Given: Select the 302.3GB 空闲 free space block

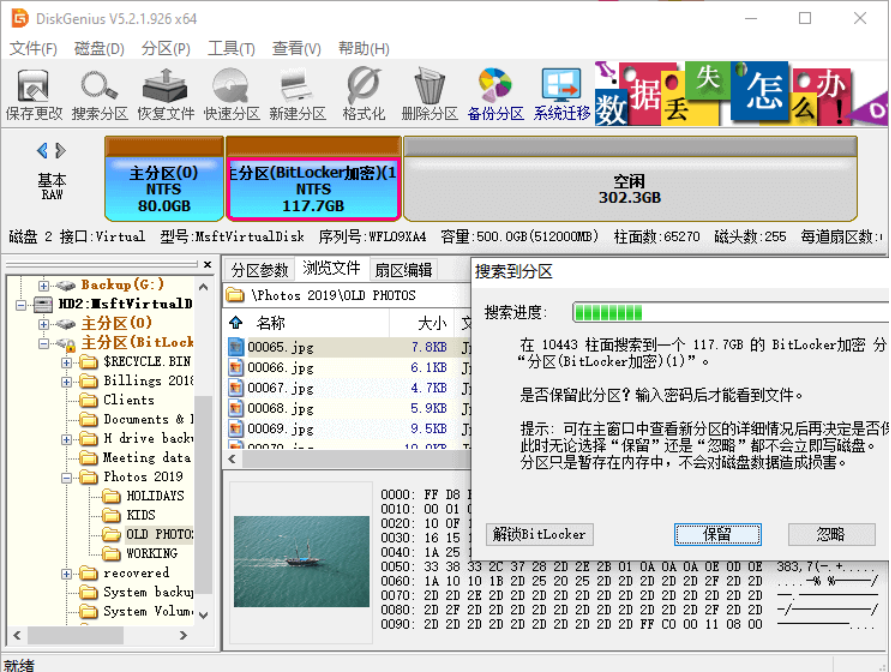Looking at the screenshot, I should click(x=630, y=178).
